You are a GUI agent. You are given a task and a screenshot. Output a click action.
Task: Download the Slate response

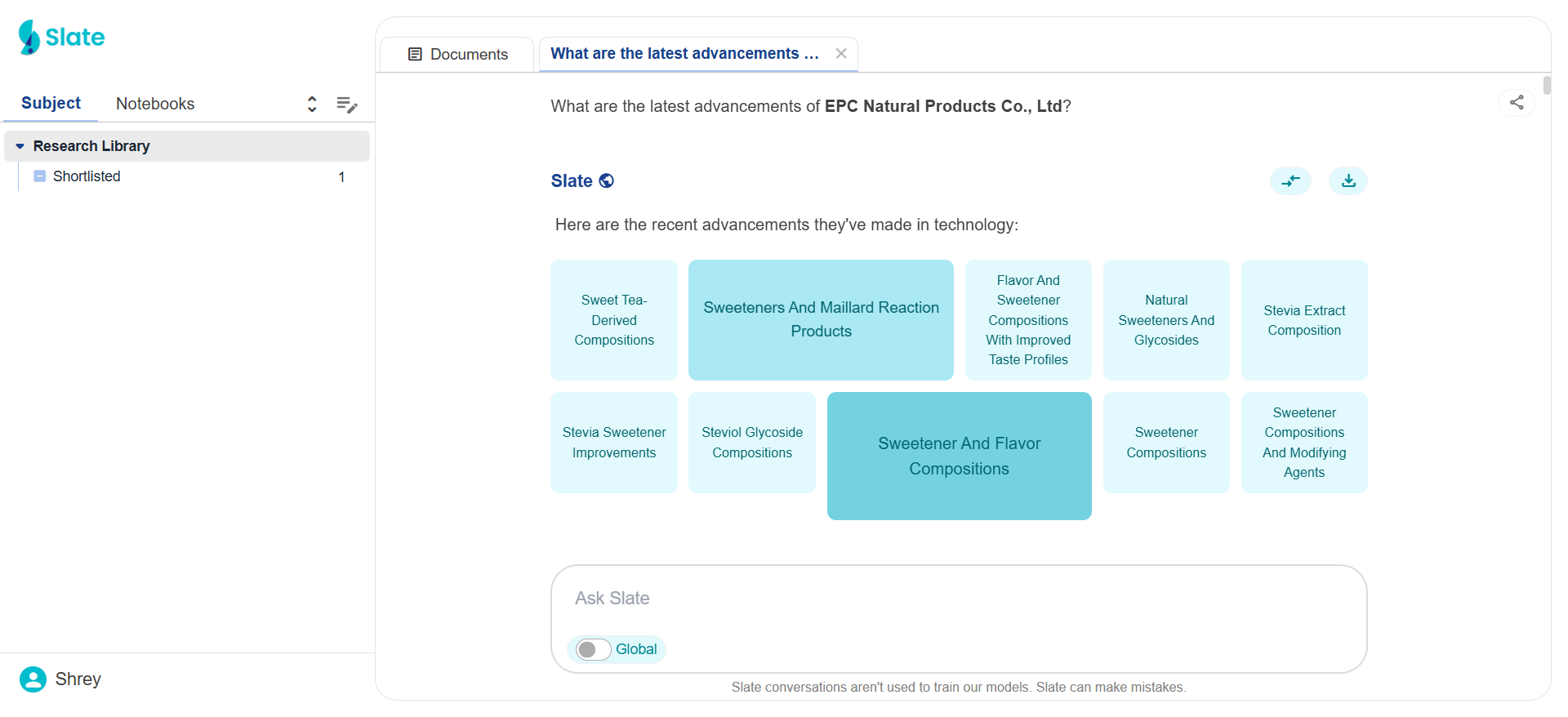coord(1347,180)
